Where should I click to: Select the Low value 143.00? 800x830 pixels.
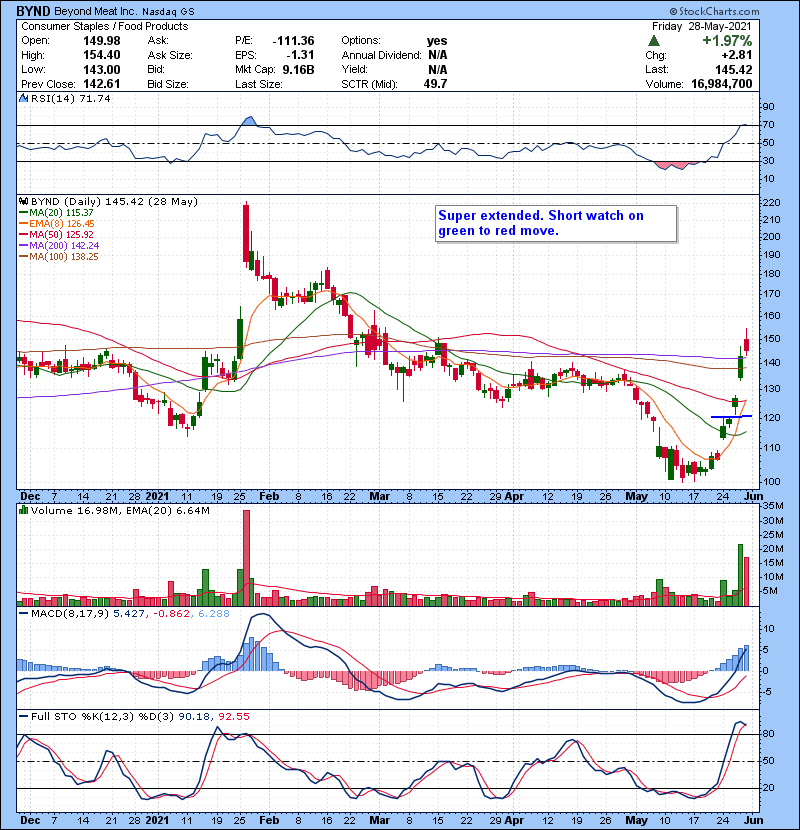point(102,69)
